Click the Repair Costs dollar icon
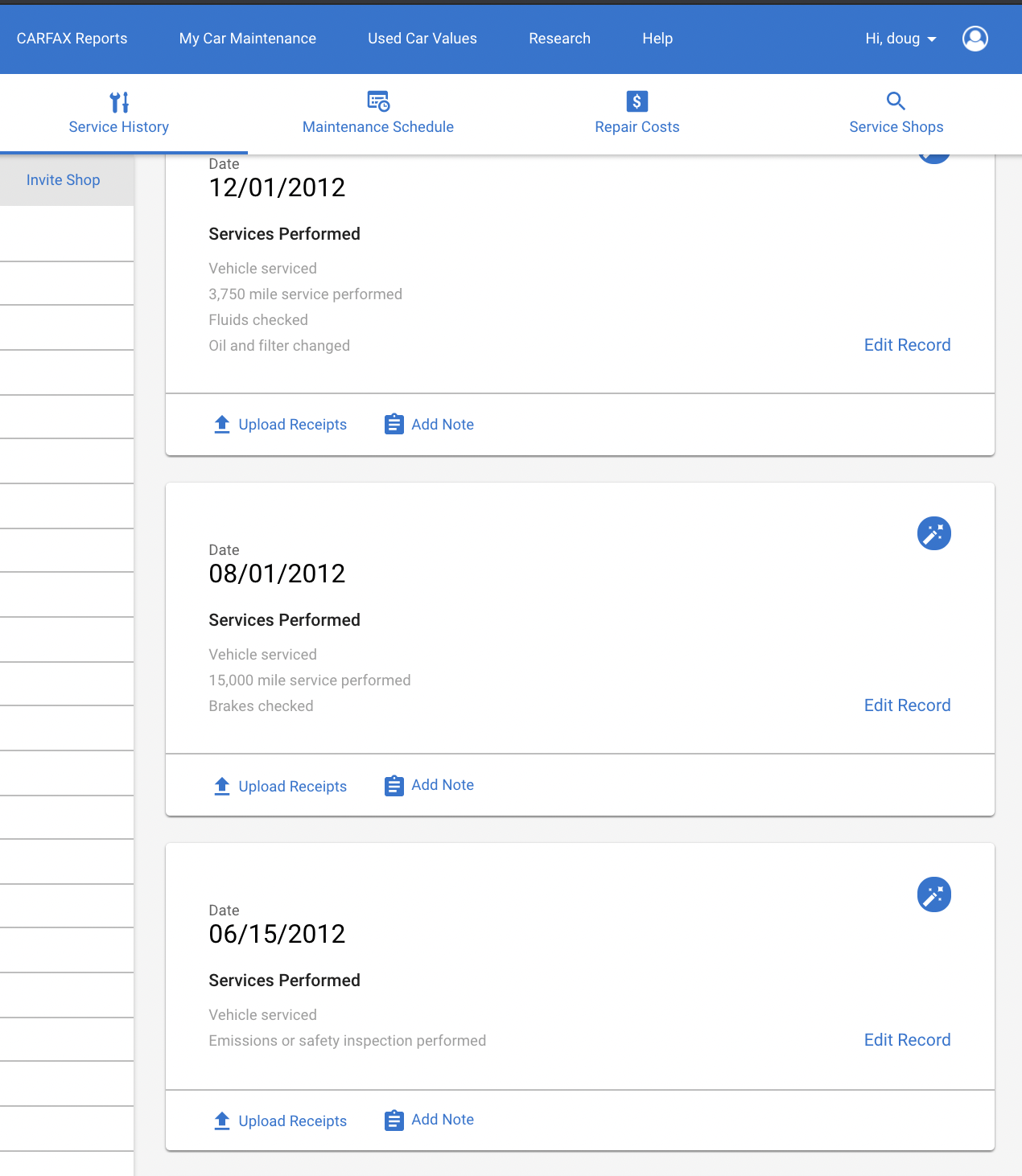Viewport: 1022px width, 1176px height. (x=637, y=101)
